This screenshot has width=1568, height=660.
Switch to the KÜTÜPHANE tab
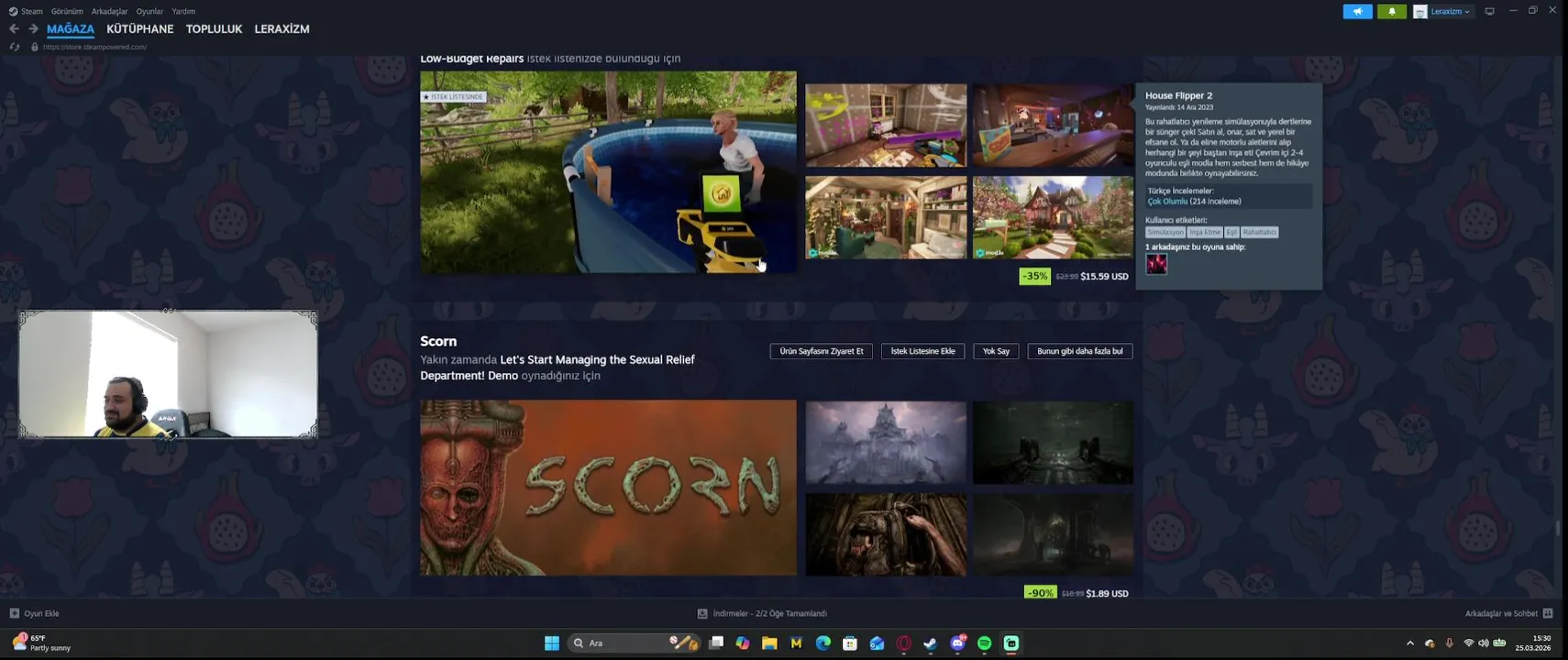click(x=139, y=29)
